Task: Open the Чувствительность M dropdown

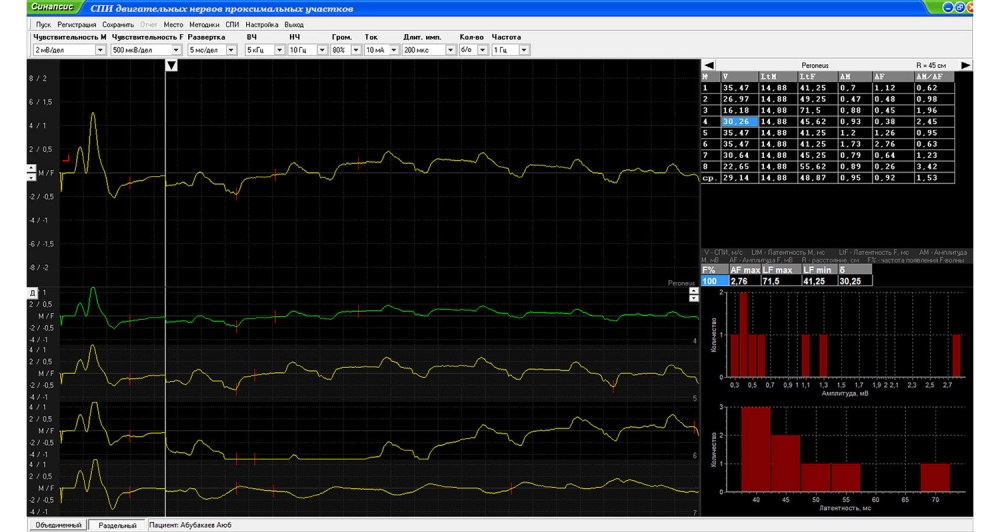Action: pyautogui.click(x=100, y=49)
